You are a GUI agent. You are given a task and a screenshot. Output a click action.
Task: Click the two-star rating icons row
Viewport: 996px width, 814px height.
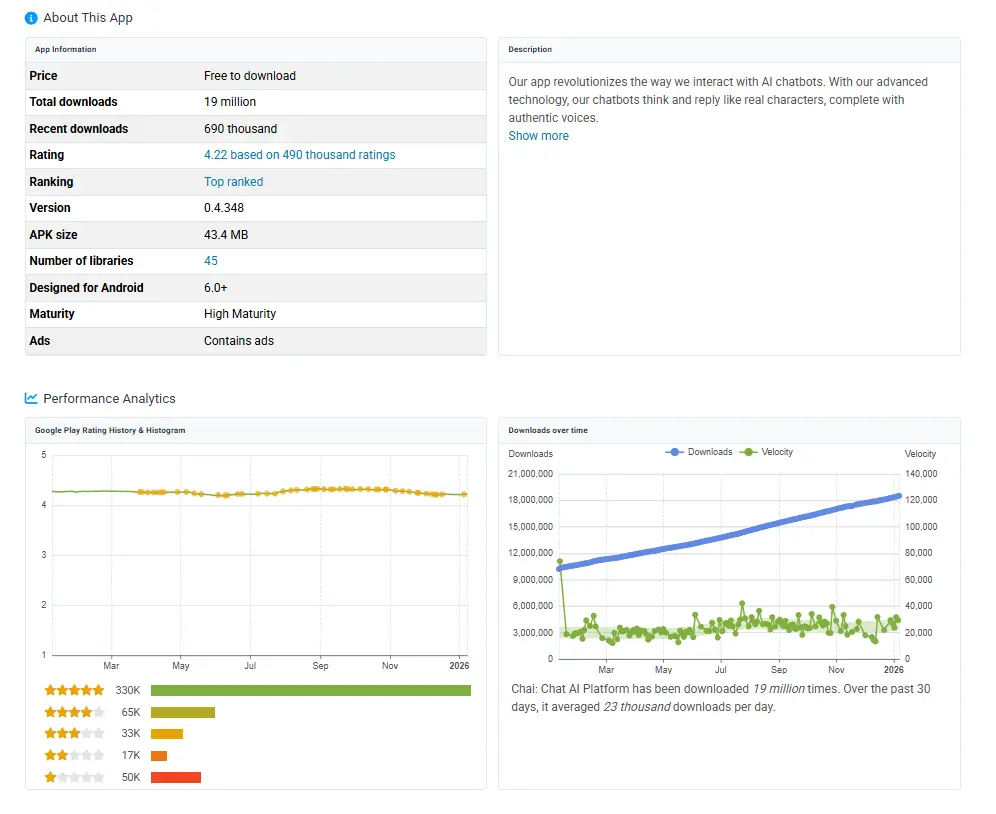[74, 756]
